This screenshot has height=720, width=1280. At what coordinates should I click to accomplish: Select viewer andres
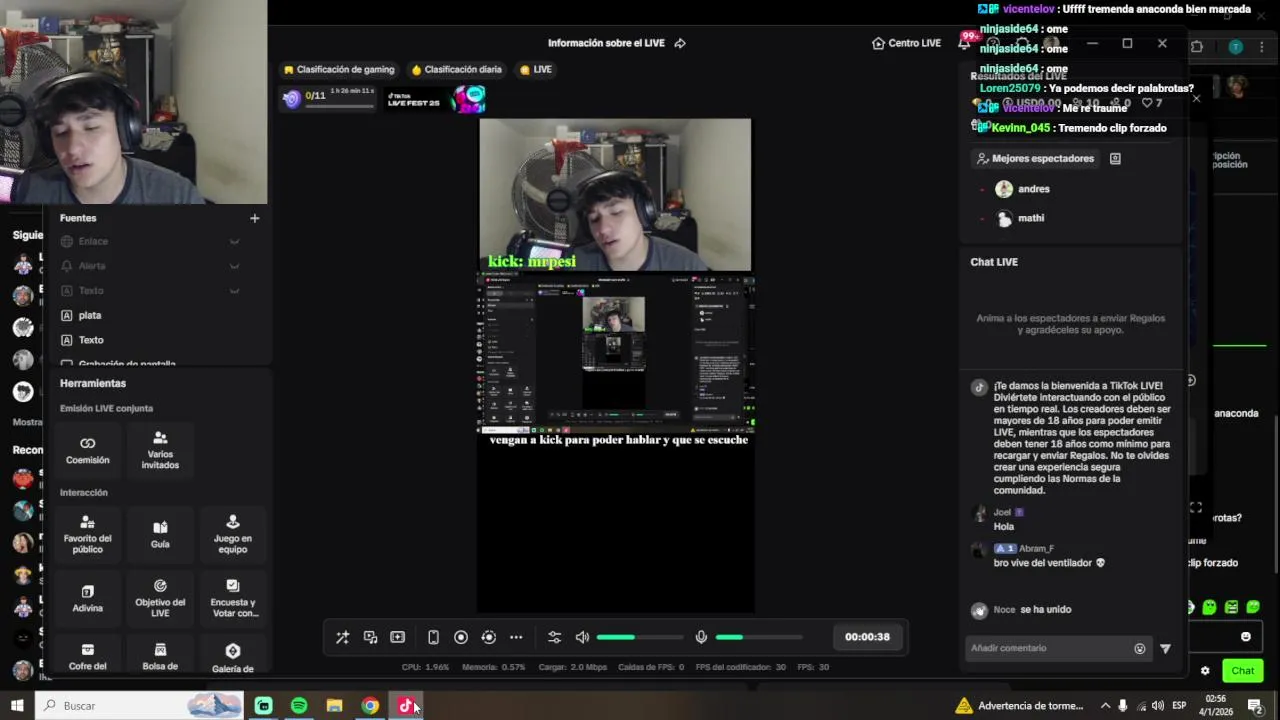point(1023,189)
